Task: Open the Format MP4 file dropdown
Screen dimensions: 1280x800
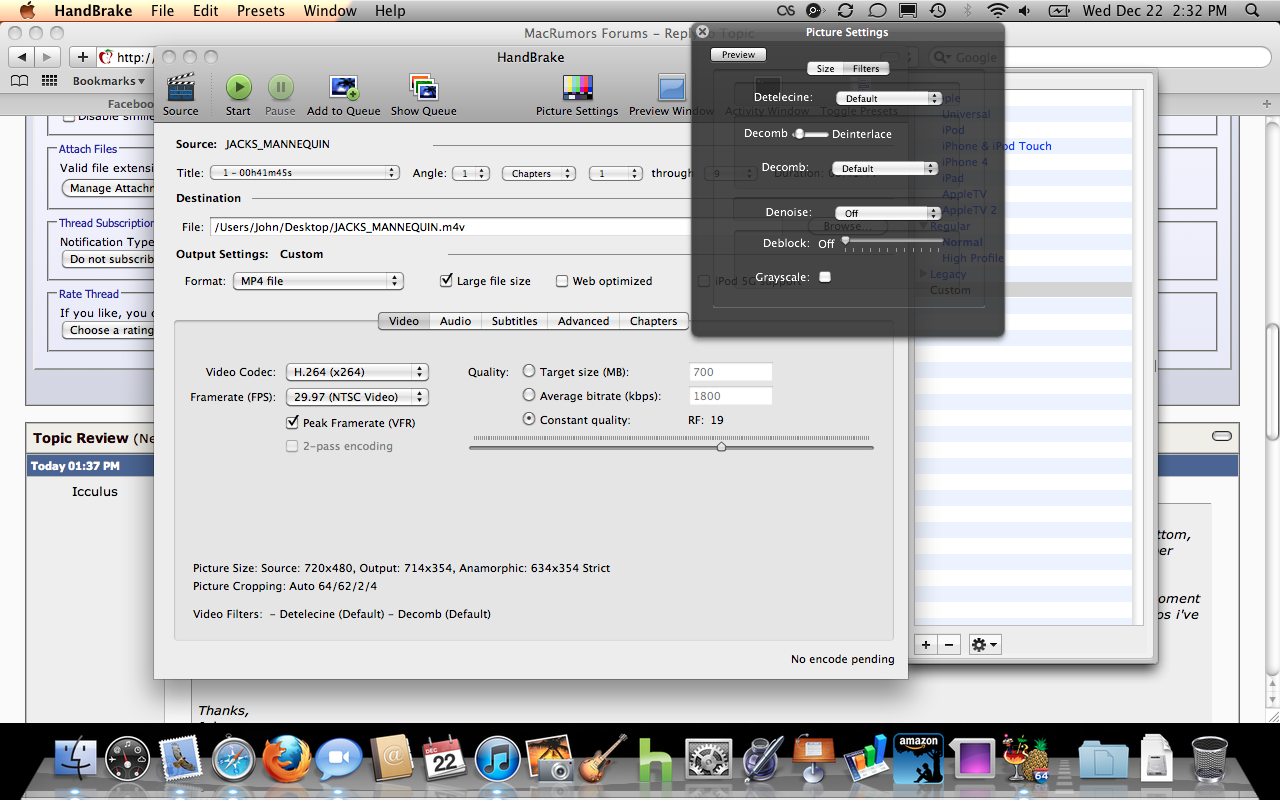Action: pos(318,281)
